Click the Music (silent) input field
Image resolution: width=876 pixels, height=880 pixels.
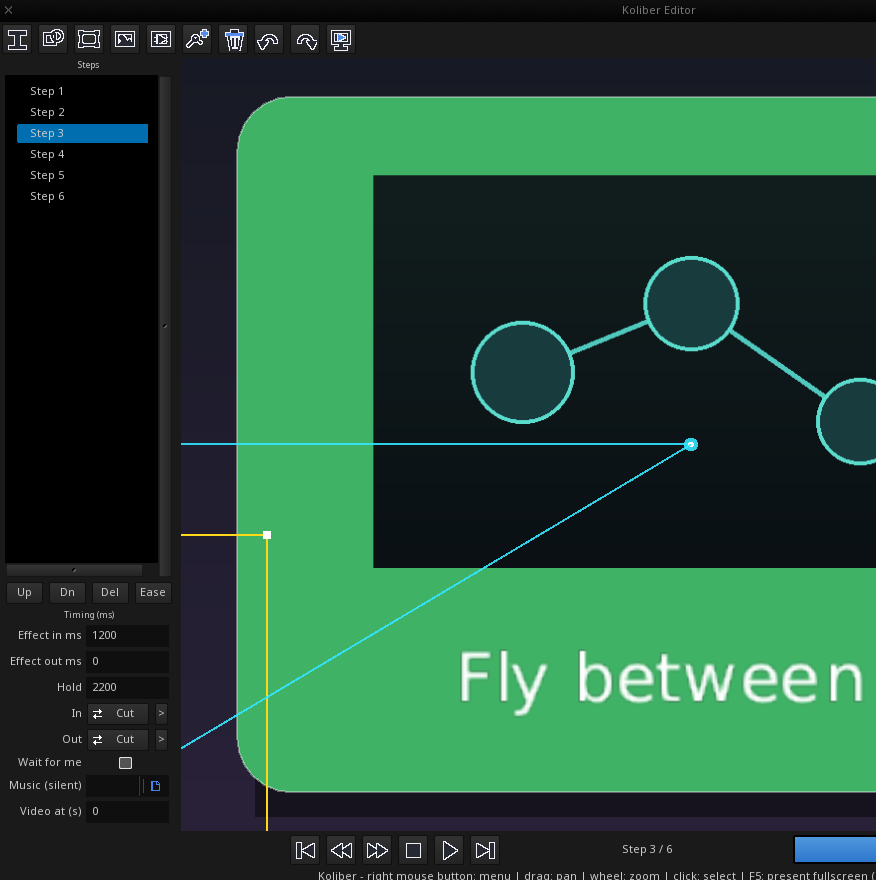[112, 786]
